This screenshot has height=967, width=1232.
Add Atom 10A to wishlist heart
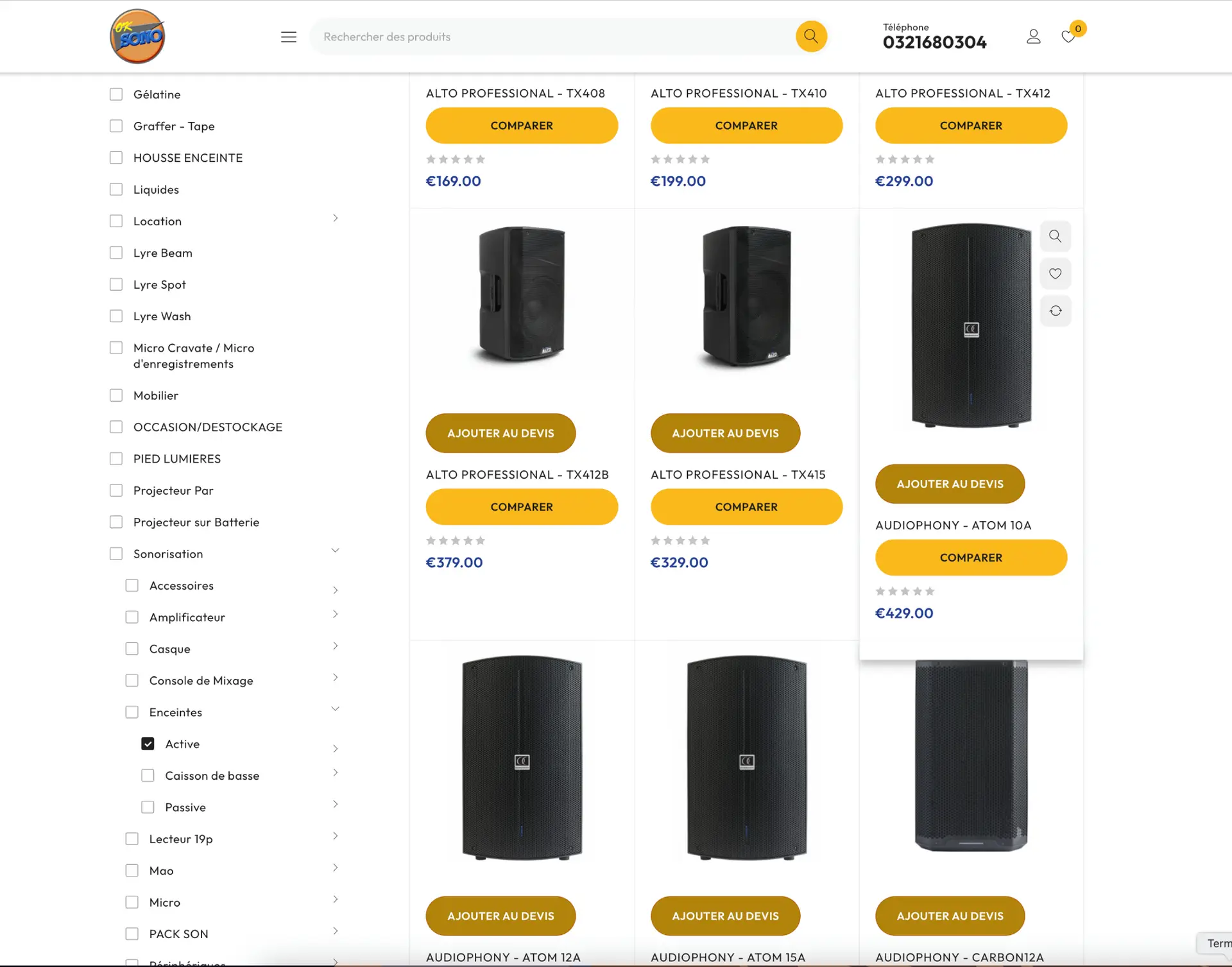click(x=1055, y=274)
